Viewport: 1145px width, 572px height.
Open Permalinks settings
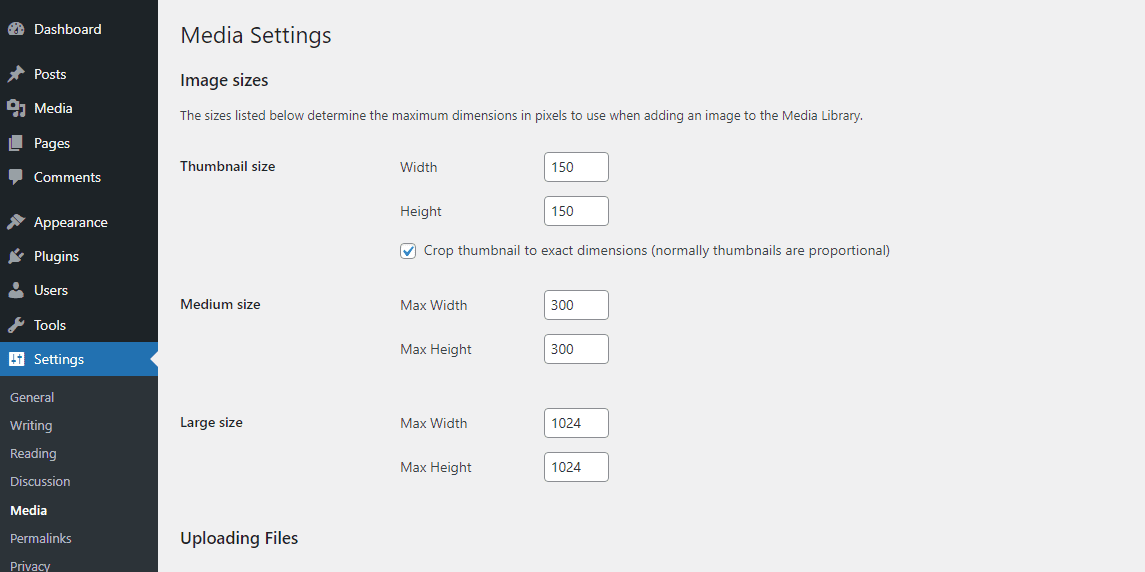41,538
